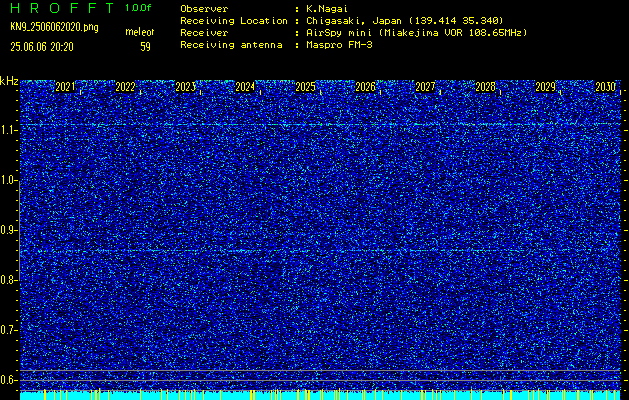
Task: Click the 2030 time marker
Action: pyautogui.click(x=605, y=87)
